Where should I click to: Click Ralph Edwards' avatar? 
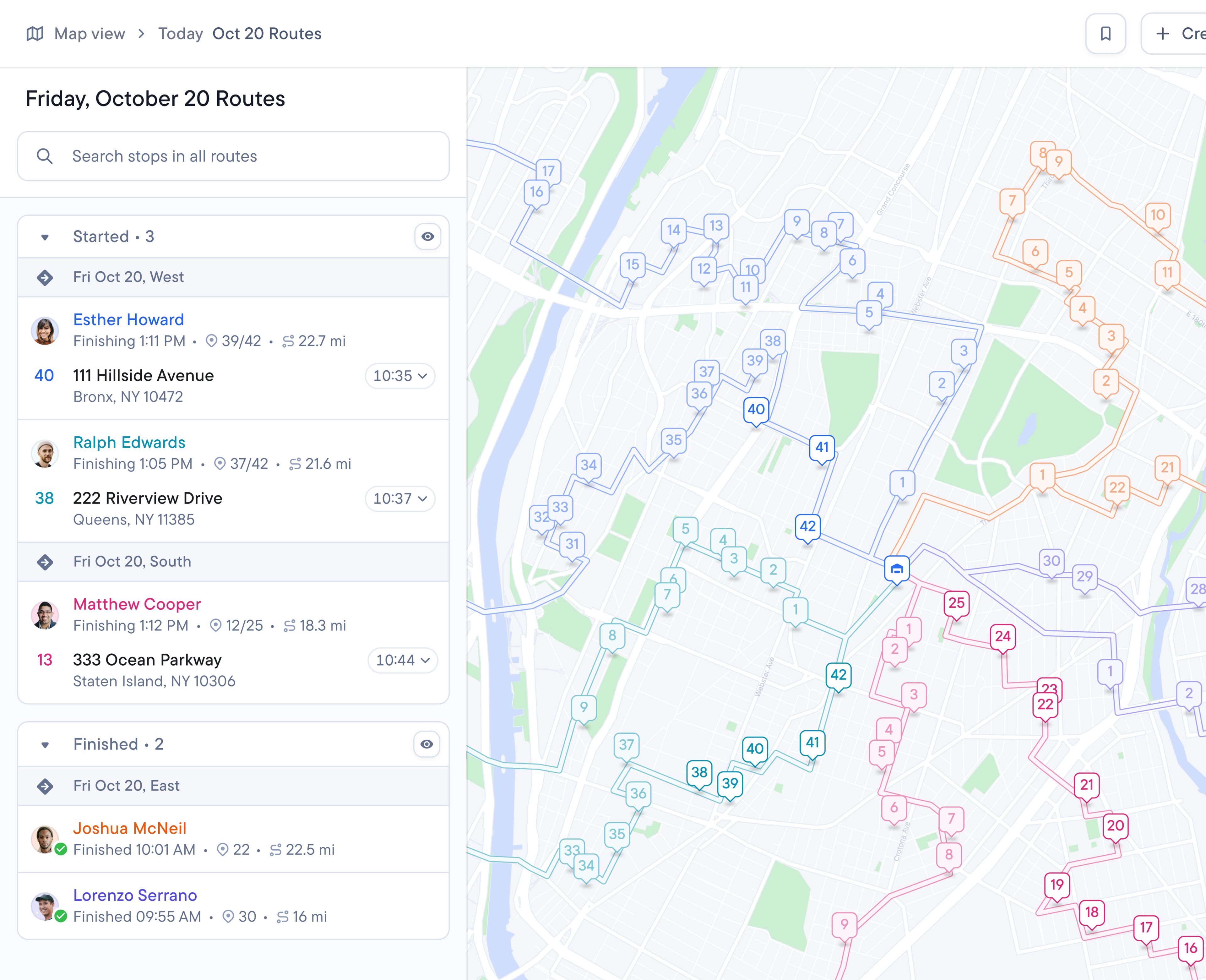tap(45, 453)
